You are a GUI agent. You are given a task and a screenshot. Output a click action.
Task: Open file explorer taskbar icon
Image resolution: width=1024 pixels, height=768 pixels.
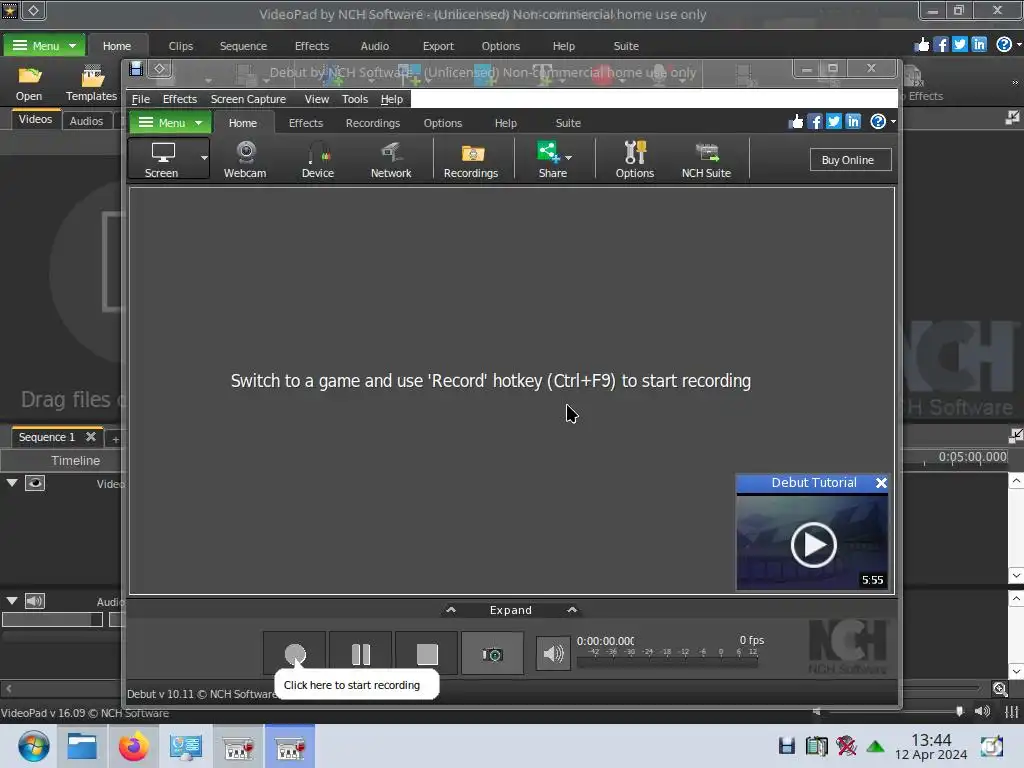[82, 746]
